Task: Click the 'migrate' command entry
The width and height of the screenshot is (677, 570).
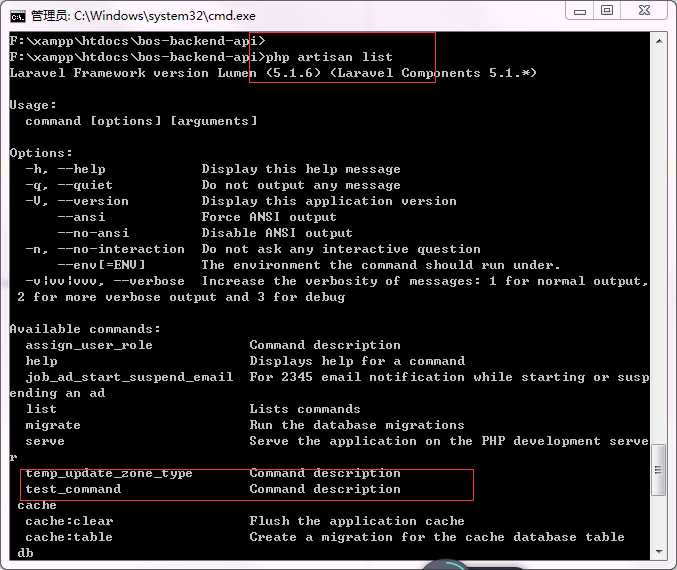Action: click(x=53, y=425)
